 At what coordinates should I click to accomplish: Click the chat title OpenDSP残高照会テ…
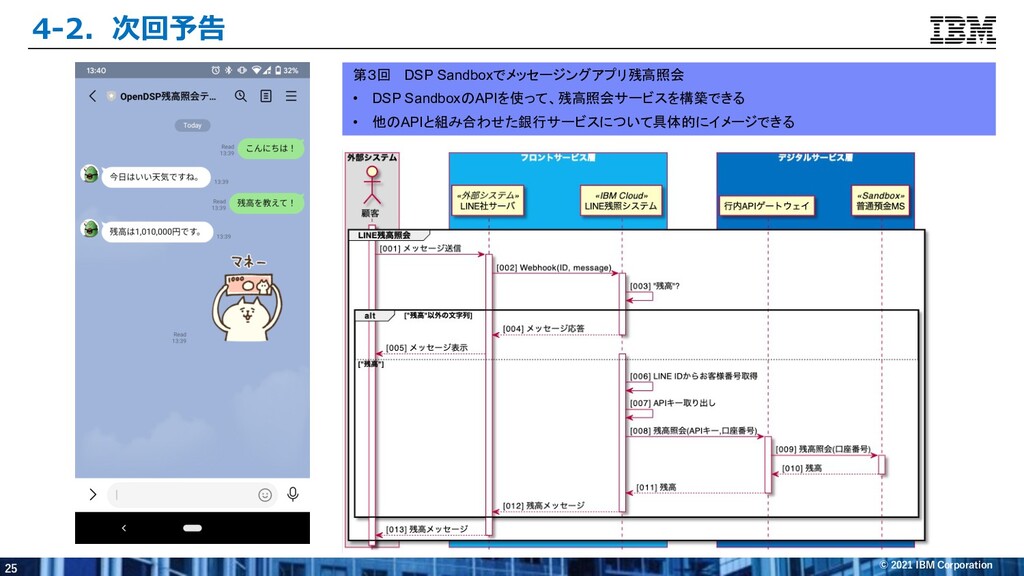coord(168,96)
